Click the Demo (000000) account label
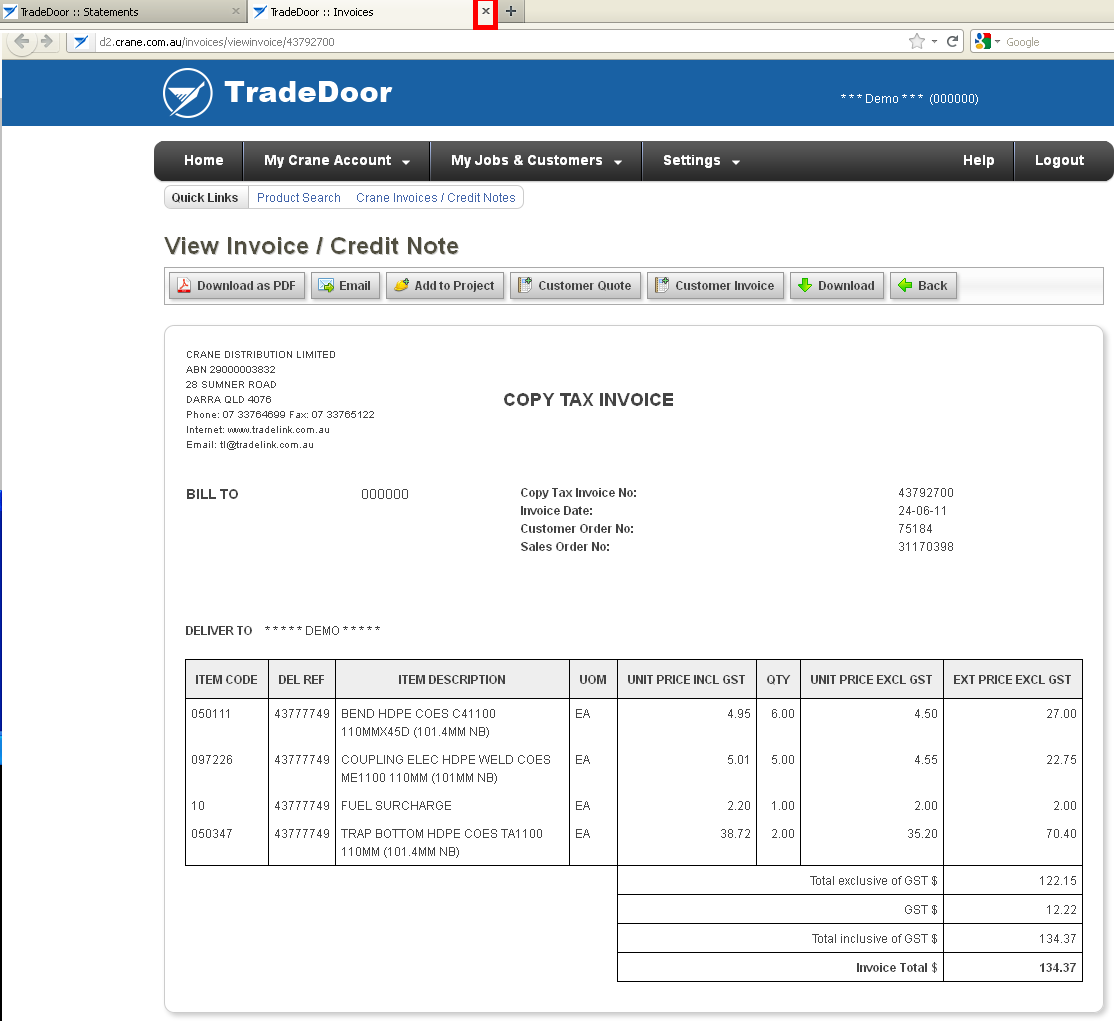Viewport: 1114px width, 1021px height. coord(909,99)
